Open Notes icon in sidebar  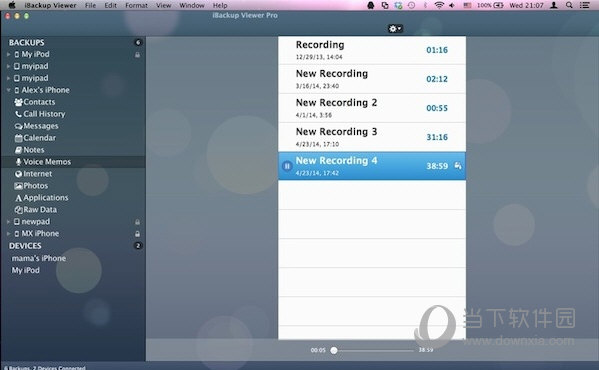point(18,150)
